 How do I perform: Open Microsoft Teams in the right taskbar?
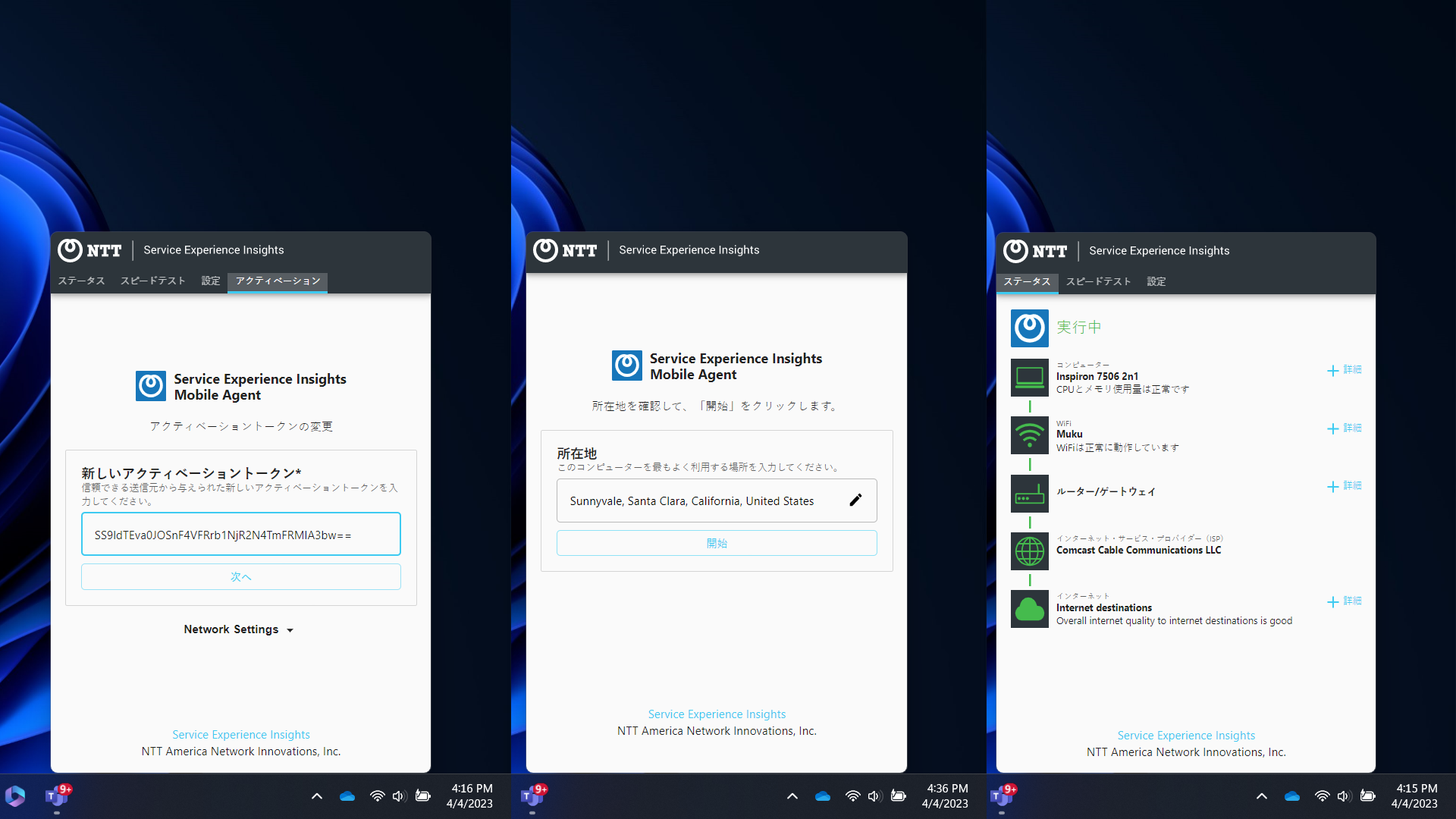(x=1003, y=796)
